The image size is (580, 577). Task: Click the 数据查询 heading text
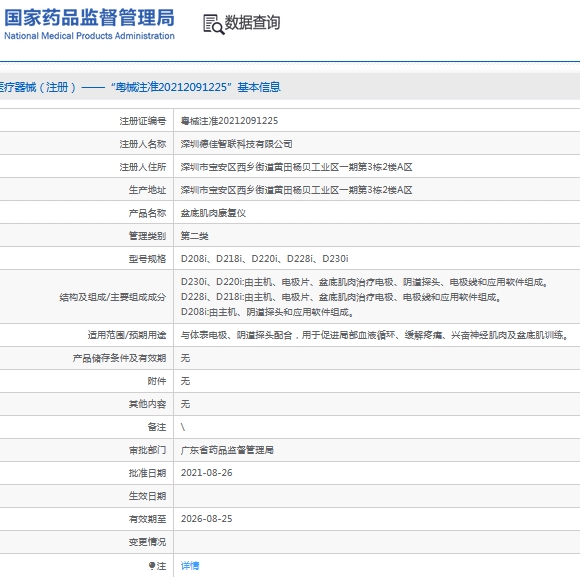pos(252,23)
